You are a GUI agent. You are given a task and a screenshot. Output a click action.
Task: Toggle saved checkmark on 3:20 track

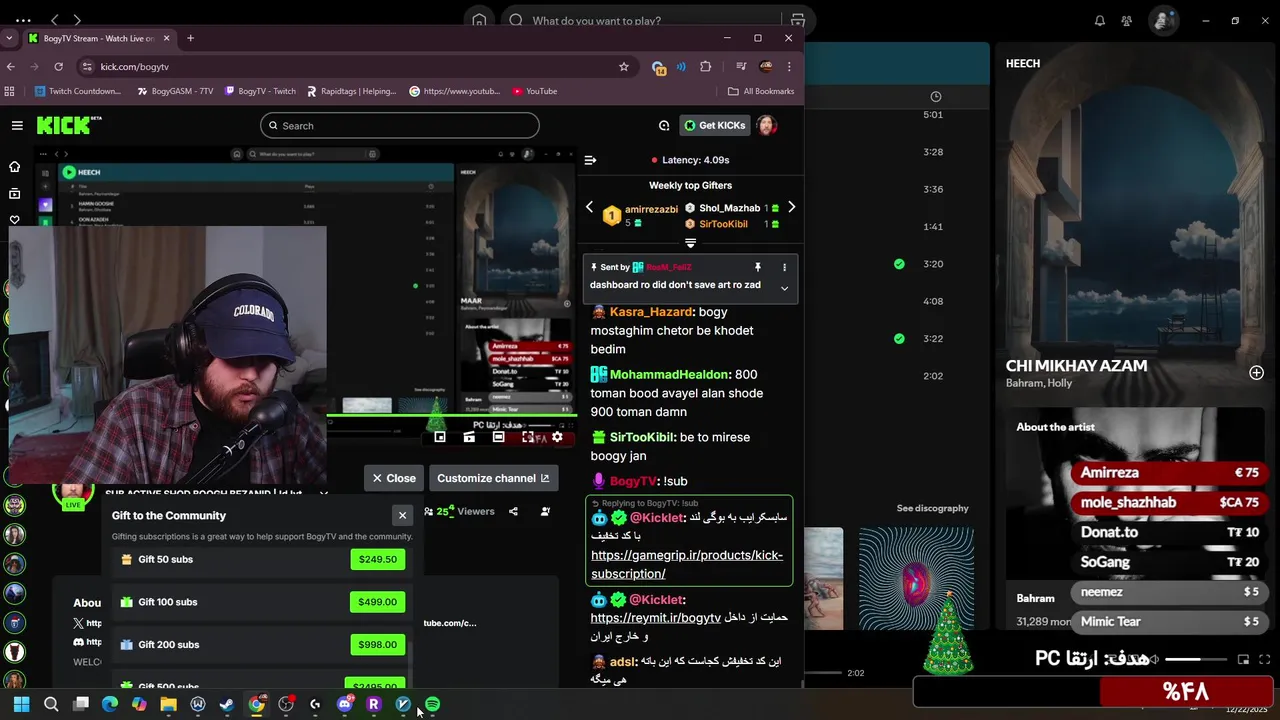[899, 264]
